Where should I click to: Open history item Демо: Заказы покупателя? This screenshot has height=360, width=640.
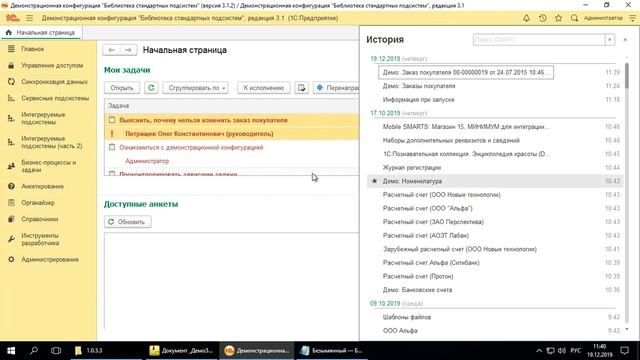[419, 86]
